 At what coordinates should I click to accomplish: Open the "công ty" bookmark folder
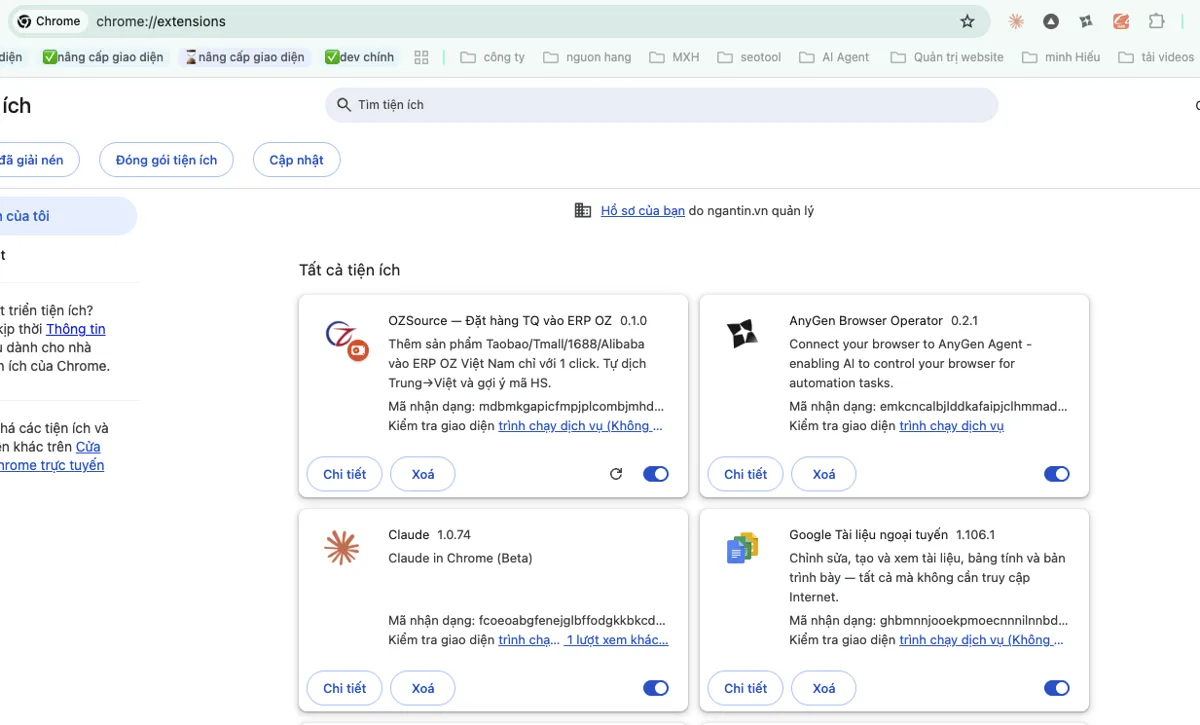[x=493, y=57]
